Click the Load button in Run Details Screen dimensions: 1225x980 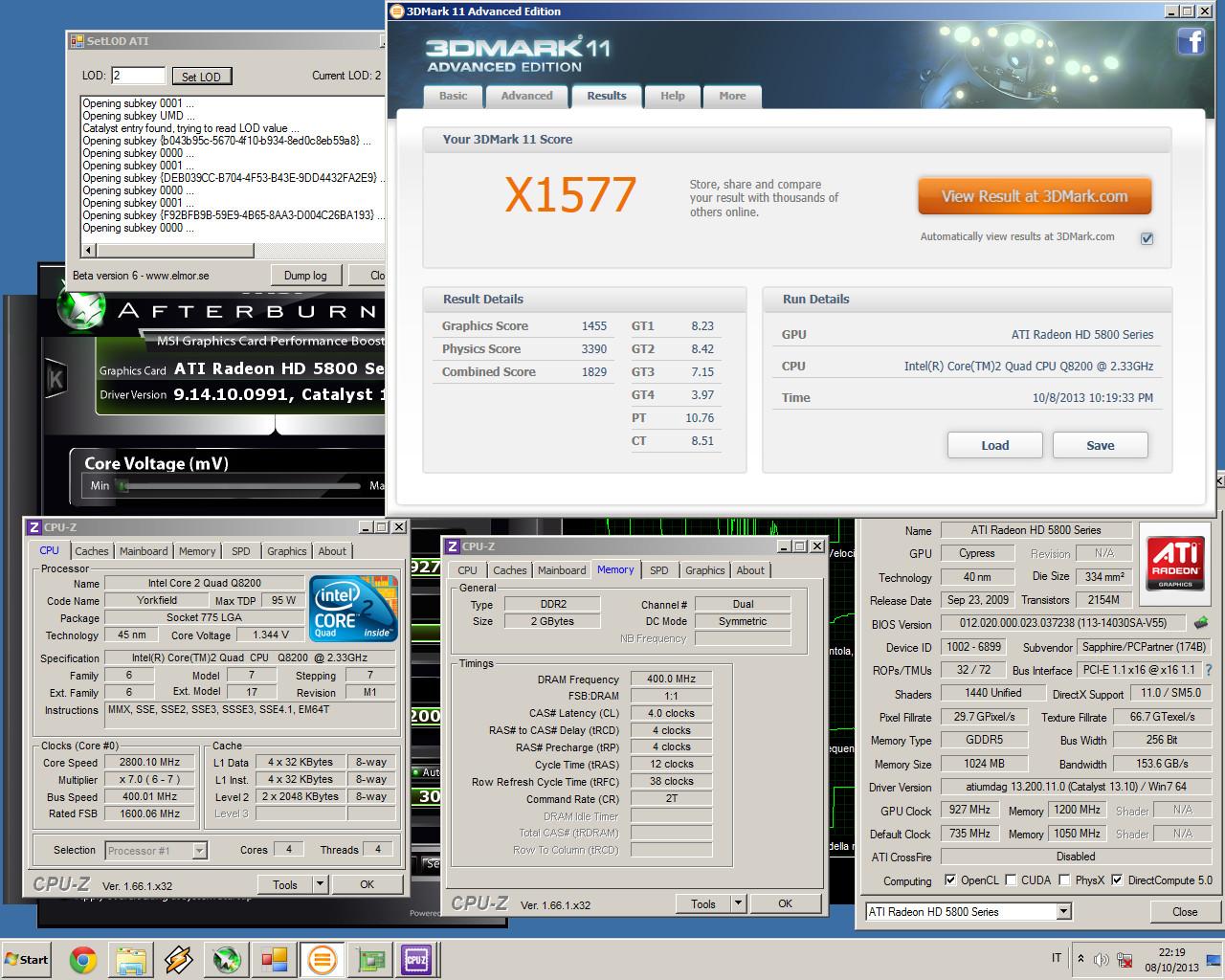[995, 445]
